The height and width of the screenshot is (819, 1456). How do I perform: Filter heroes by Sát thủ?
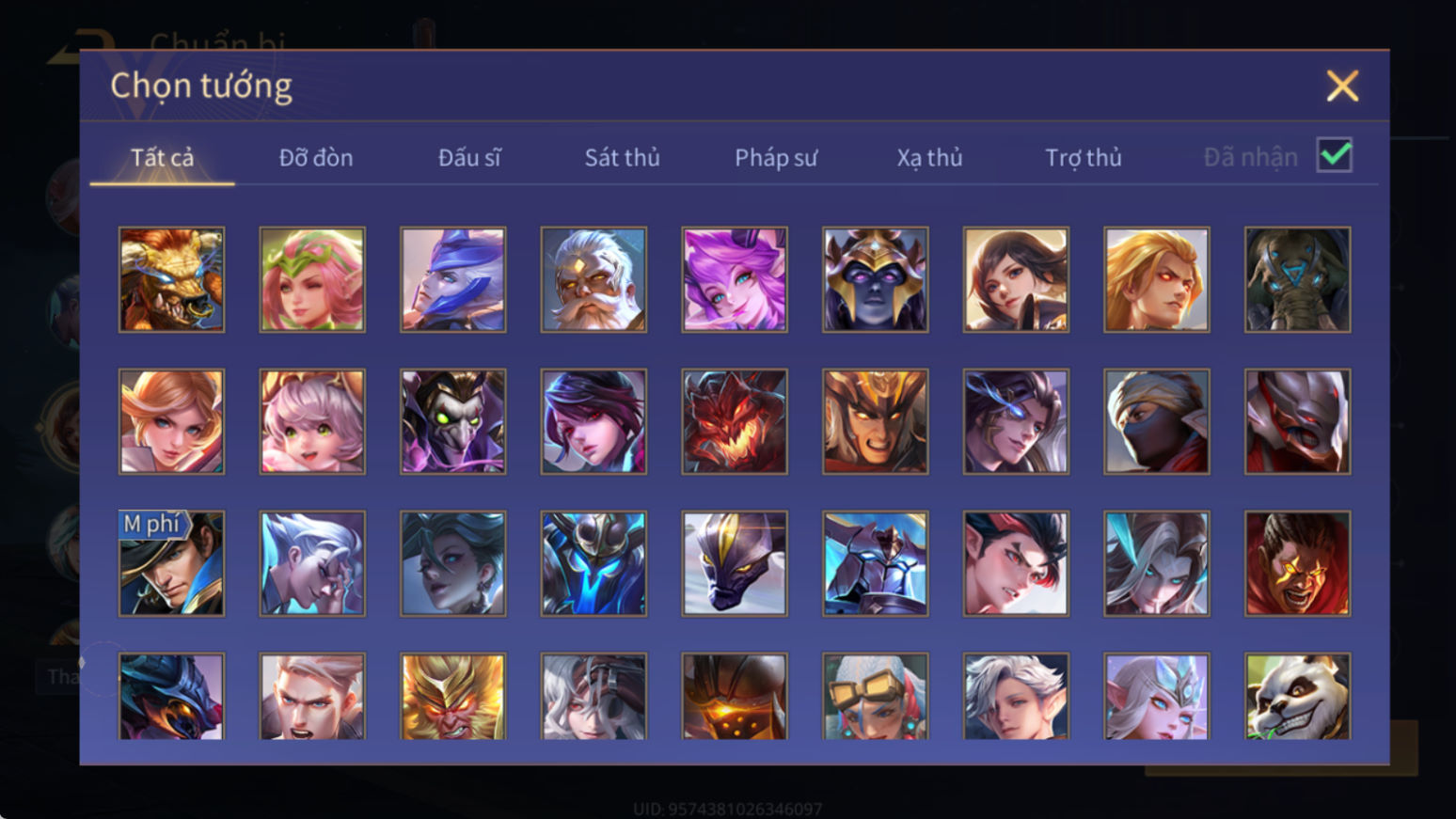point(622,157)
